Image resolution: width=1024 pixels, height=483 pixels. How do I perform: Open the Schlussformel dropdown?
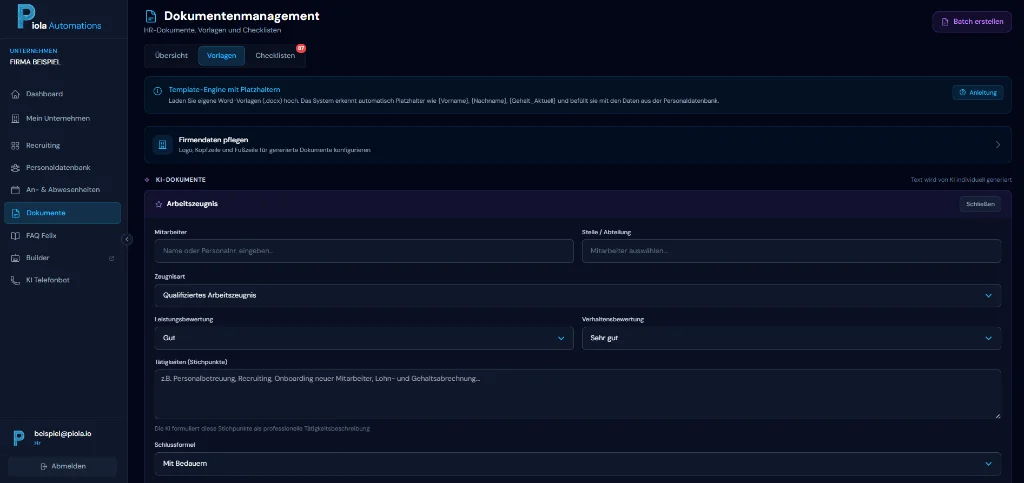[x=577, y=463]
